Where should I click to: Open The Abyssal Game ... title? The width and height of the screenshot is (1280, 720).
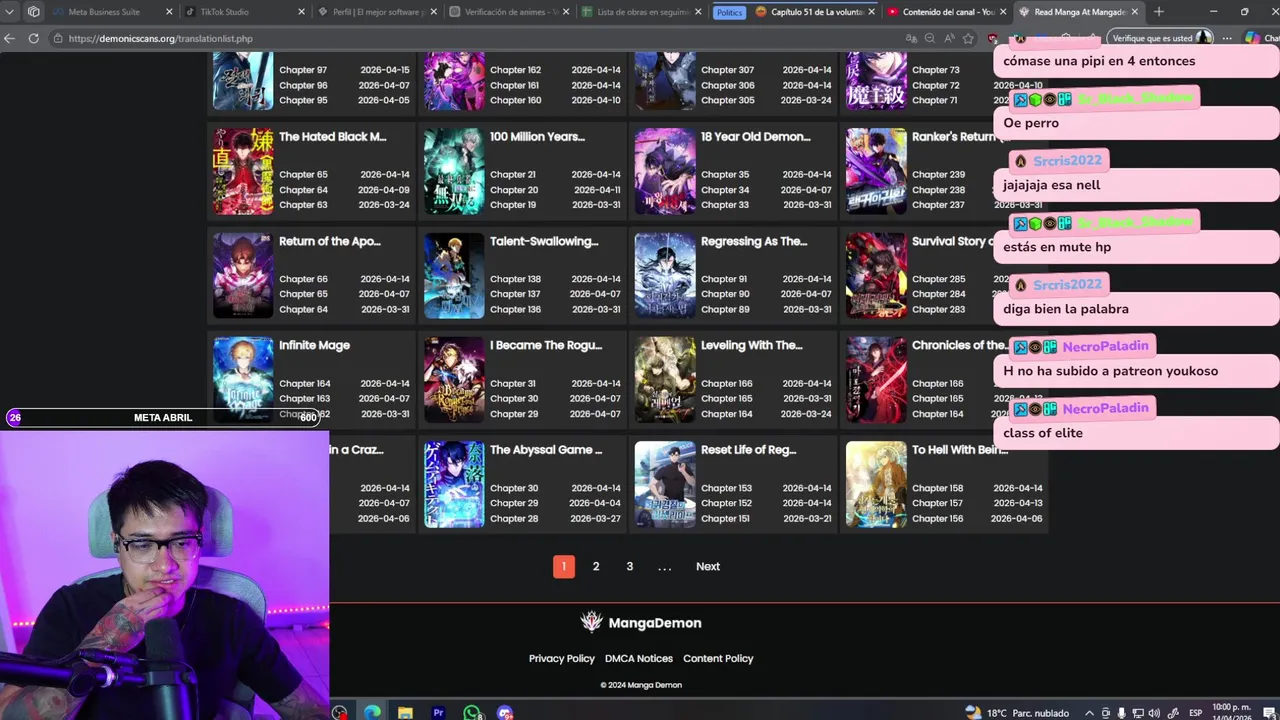[x=546, y=450]
